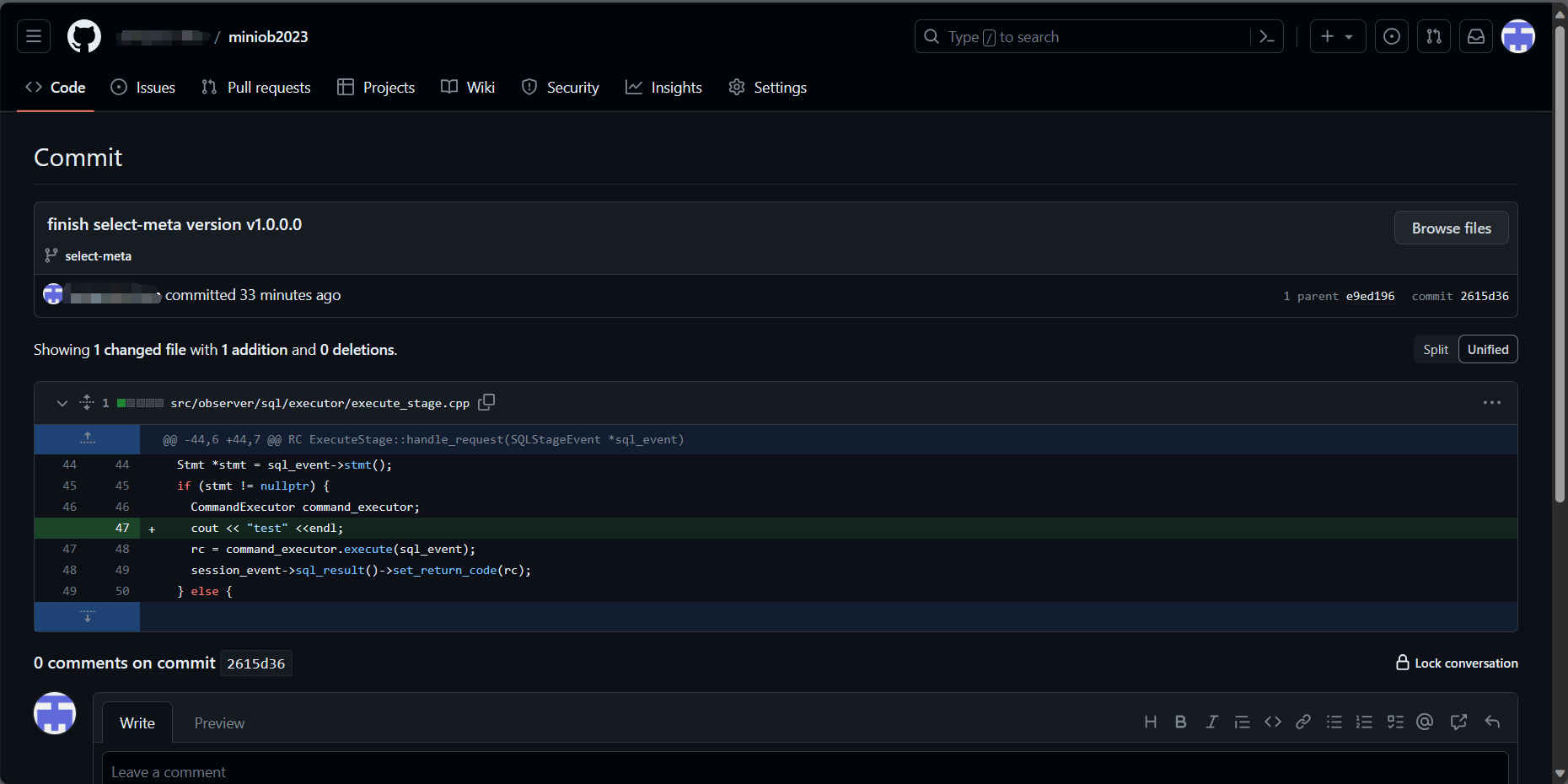This screenshot has height=784, width=1568.
Task: Expand hidden lines above line 44
Action: pos(87,439)
